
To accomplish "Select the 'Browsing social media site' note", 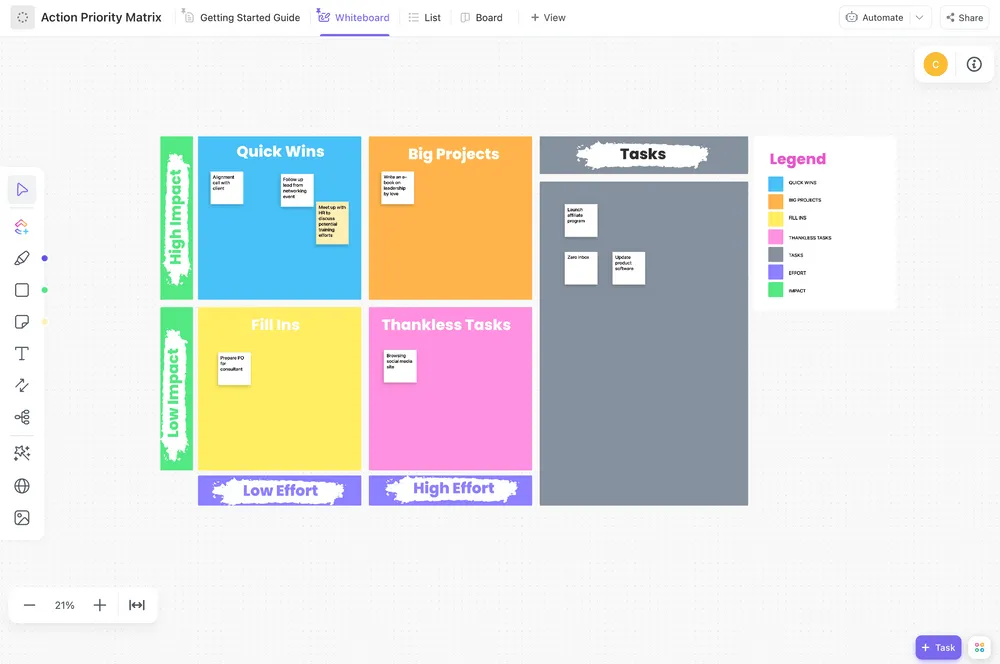I will [x=400, y=366].
